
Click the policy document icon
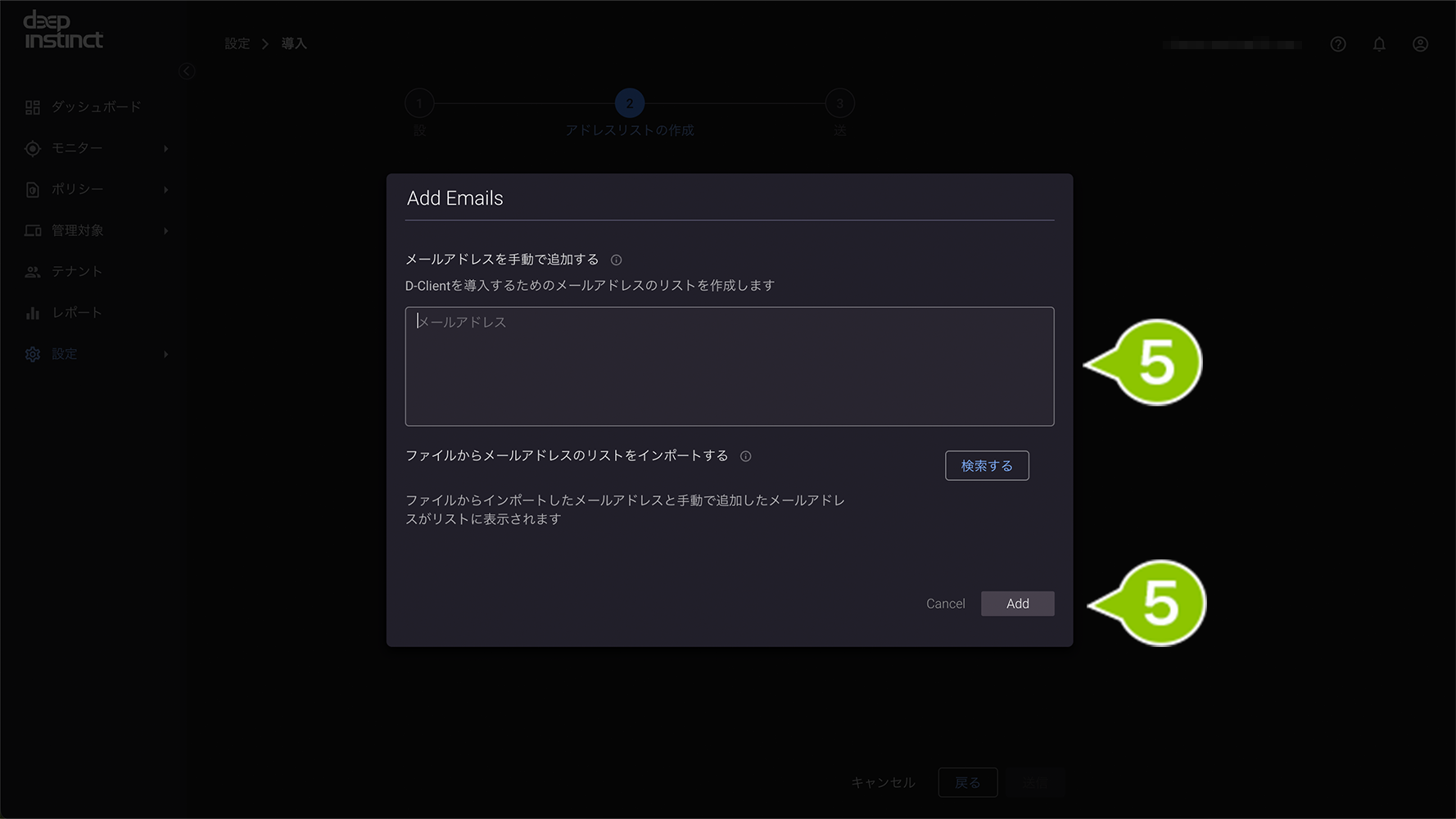tap(33, 190)
